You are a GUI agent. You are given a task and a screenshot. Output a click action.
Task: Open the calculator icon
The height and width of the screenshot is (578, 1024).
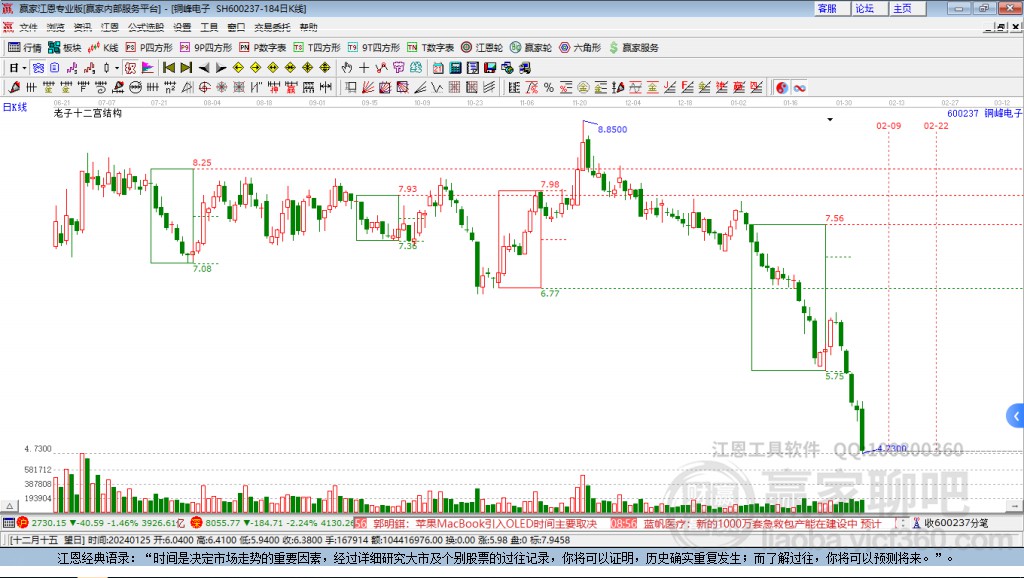tap(455, 68)
